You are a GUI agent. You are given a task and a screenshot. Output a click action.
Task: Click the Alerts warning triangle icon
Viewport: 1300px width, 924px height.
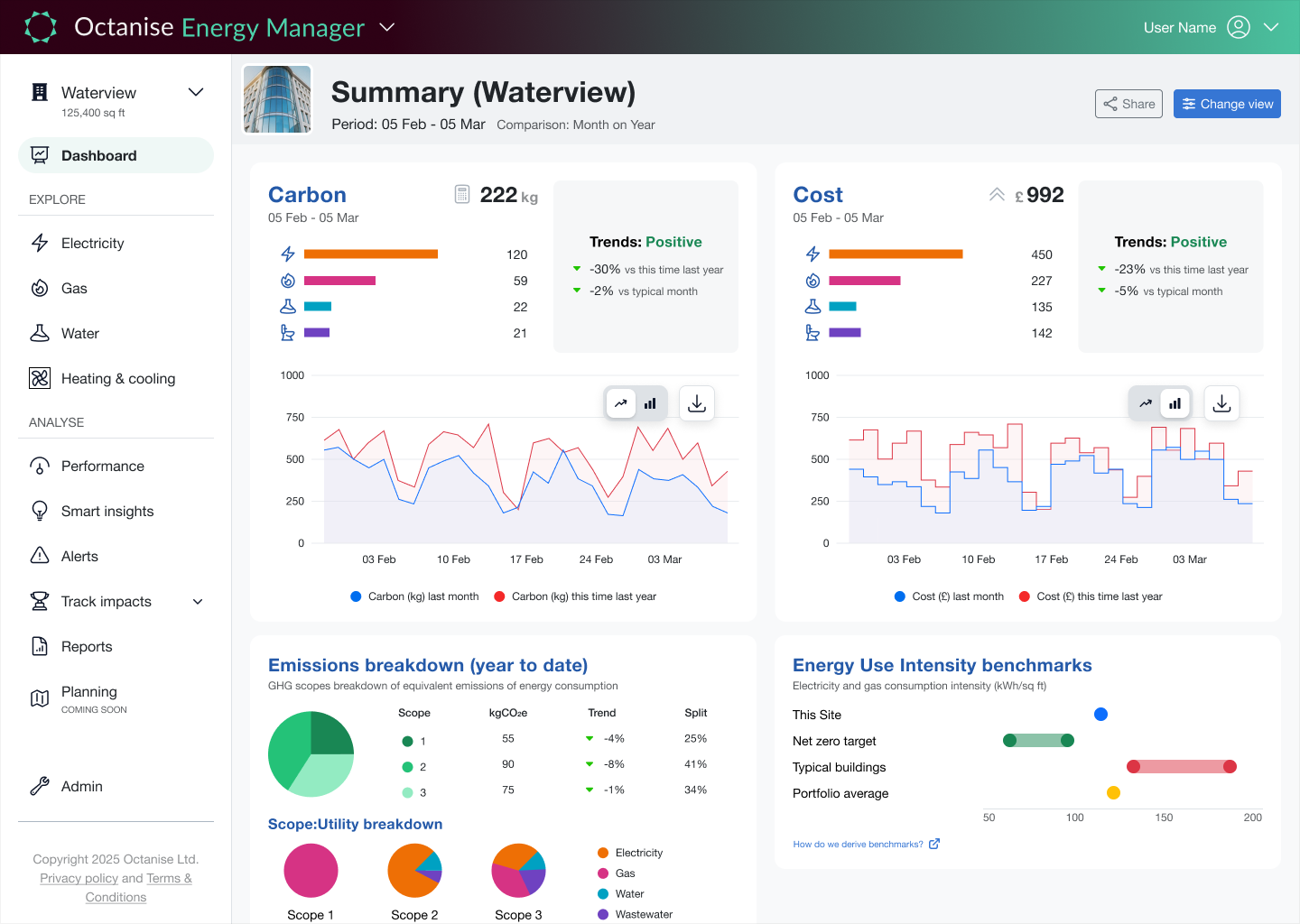(40, 556)
